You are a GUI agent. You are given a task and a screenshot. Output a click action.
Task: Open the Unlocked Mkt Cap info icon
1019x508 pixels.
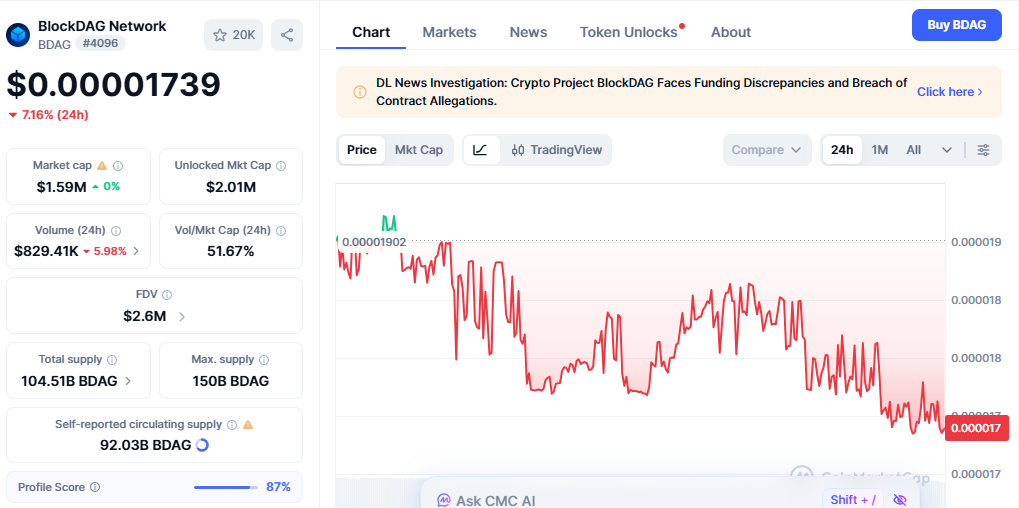[281, 166]
